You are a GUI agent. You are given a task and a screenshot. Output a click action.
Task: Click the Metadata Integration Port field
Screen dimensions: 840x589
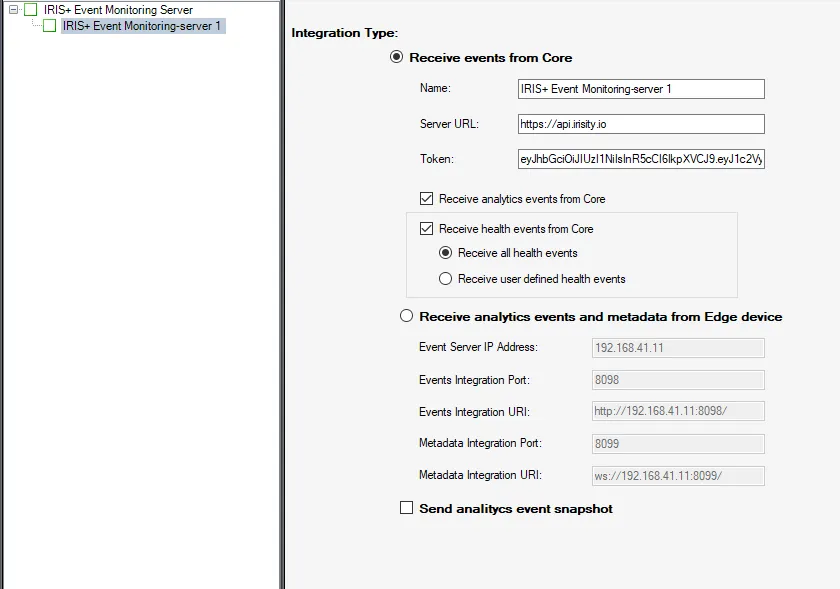(x=678, y=444)
